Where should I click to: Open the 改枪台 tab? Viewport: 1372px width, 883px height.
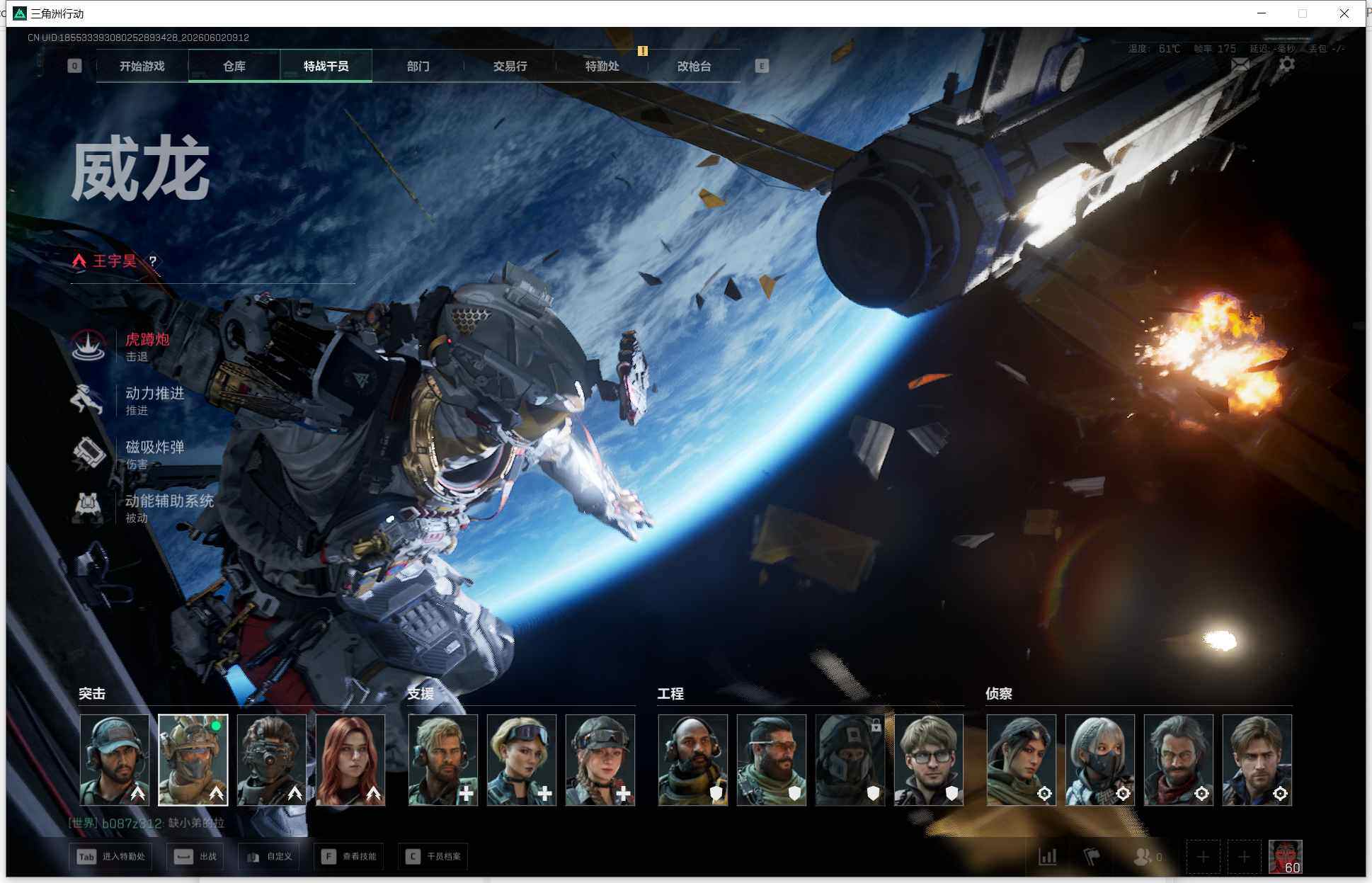(x=694, y=66)
